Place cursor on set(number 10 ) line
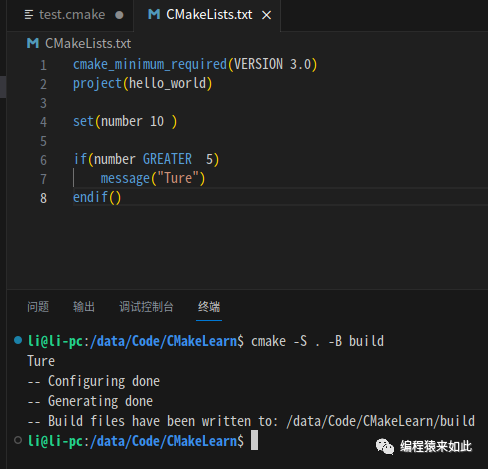 pyautogui.click(x=125, y=121)
